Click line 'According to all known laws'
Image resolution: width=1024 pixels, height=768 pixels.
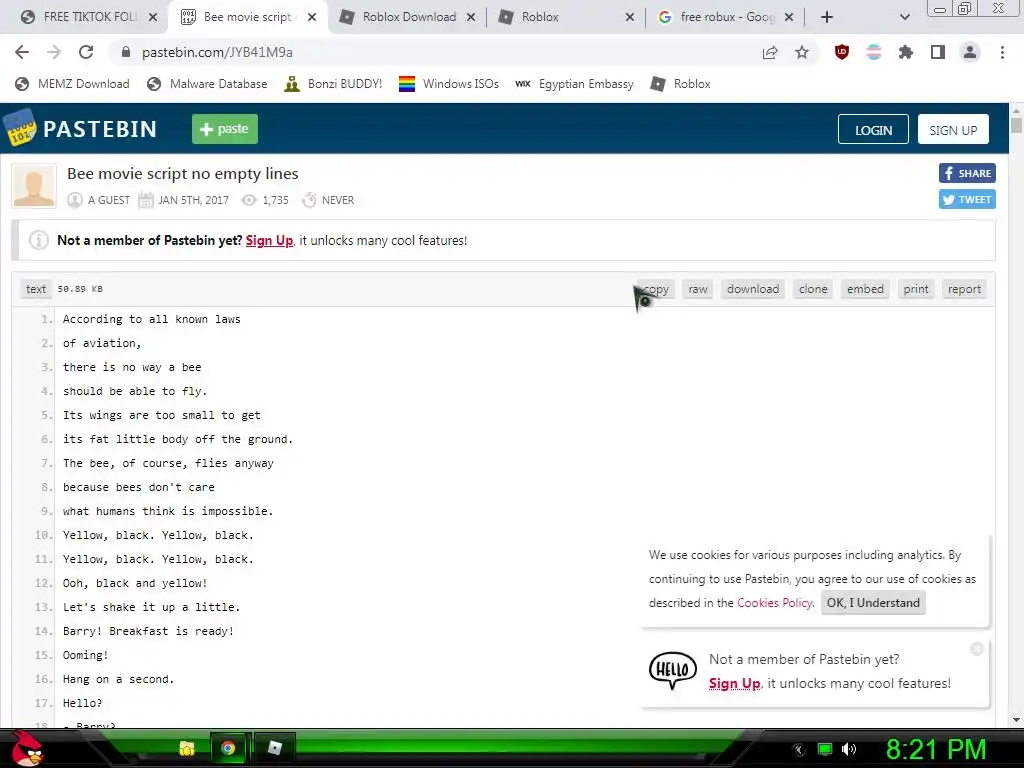(x=152, y=319)
